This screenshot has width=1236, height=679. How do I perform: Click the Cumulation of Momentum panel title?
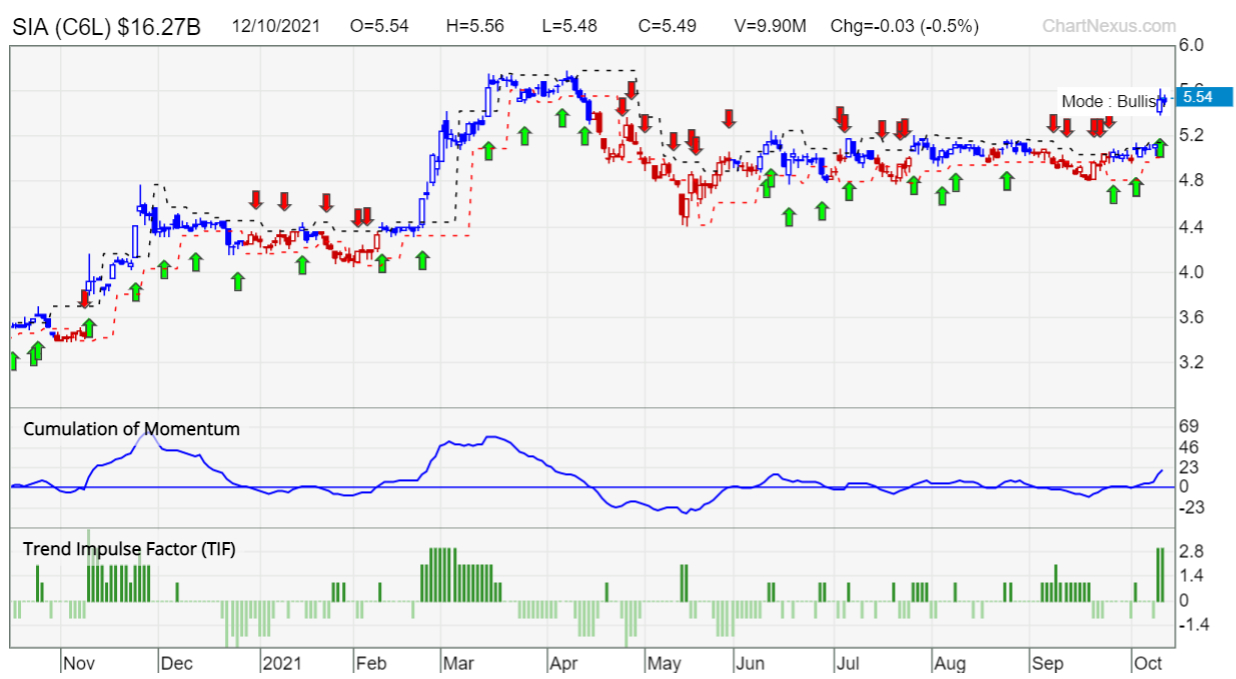click(131, 429)
